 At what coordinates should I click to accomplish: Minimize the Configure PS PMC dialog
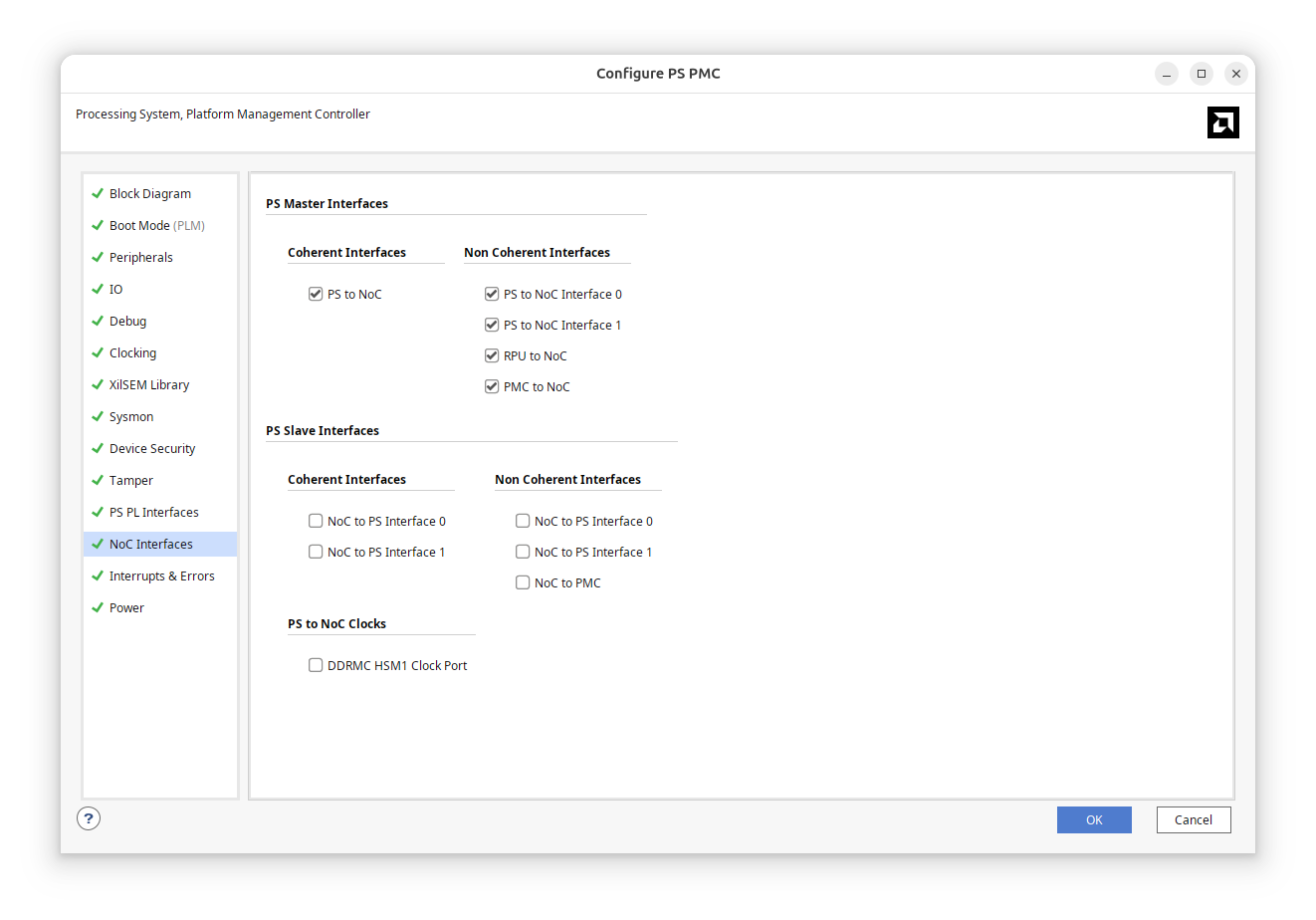[x=1167, y=74]
